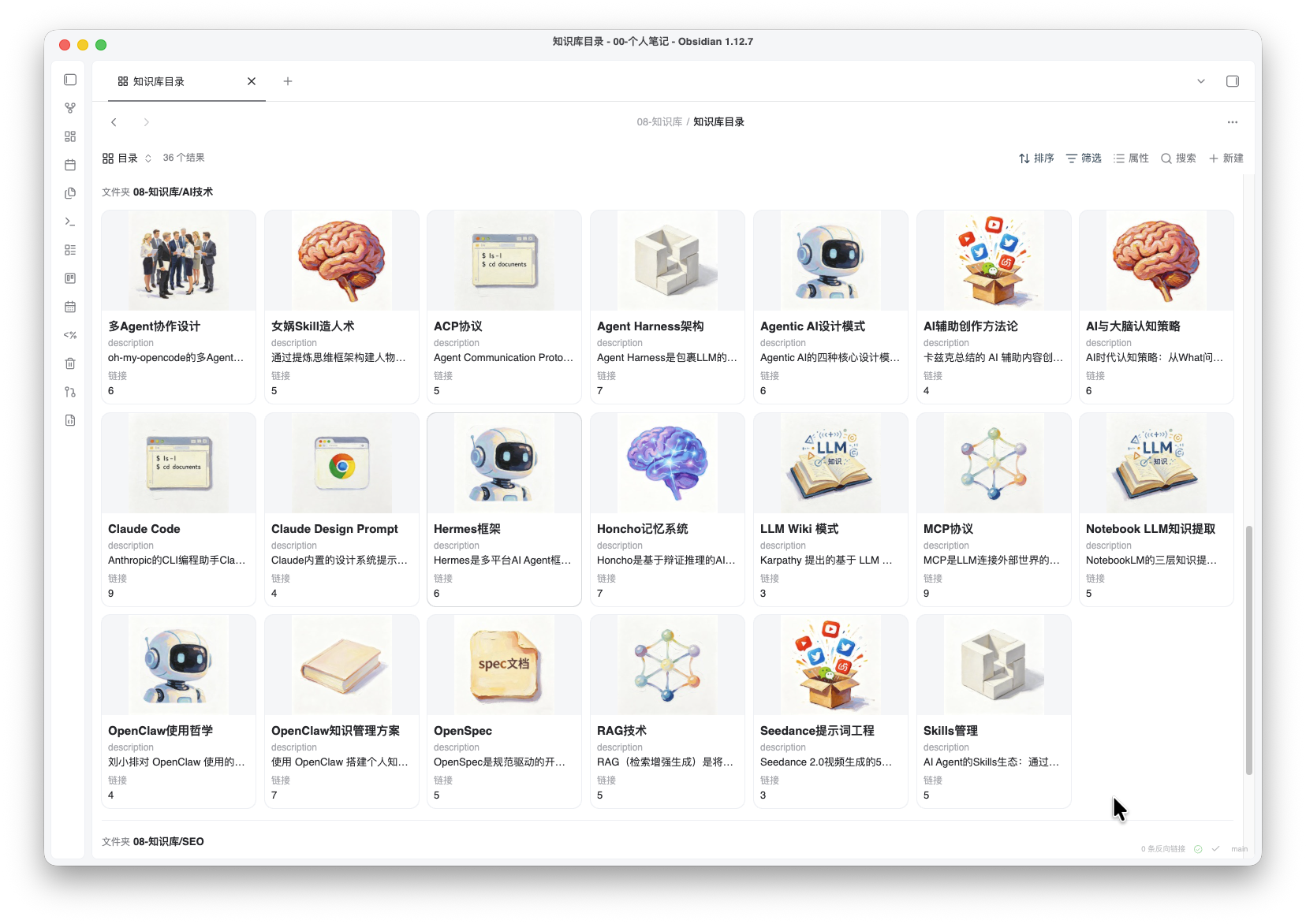Image resolution: width=1306 pixels, height=924 pixels.
Task: Open the more options ellipsis menu
Action: [x=1233, y=122]
